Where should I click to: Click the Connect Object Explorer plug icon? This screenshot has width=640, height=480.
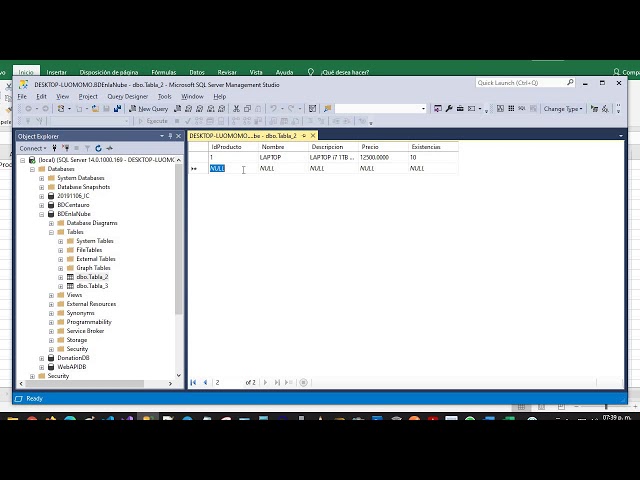point(54,148)
